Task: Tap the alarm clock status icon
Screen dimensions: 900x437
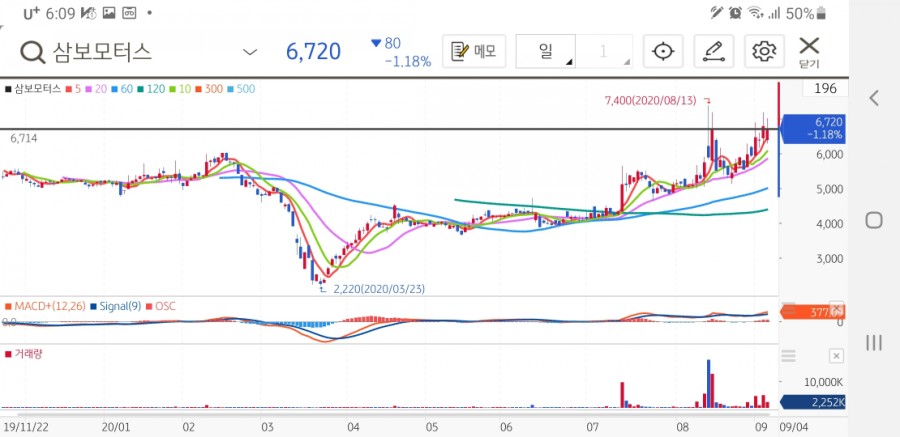Action: 735,13
